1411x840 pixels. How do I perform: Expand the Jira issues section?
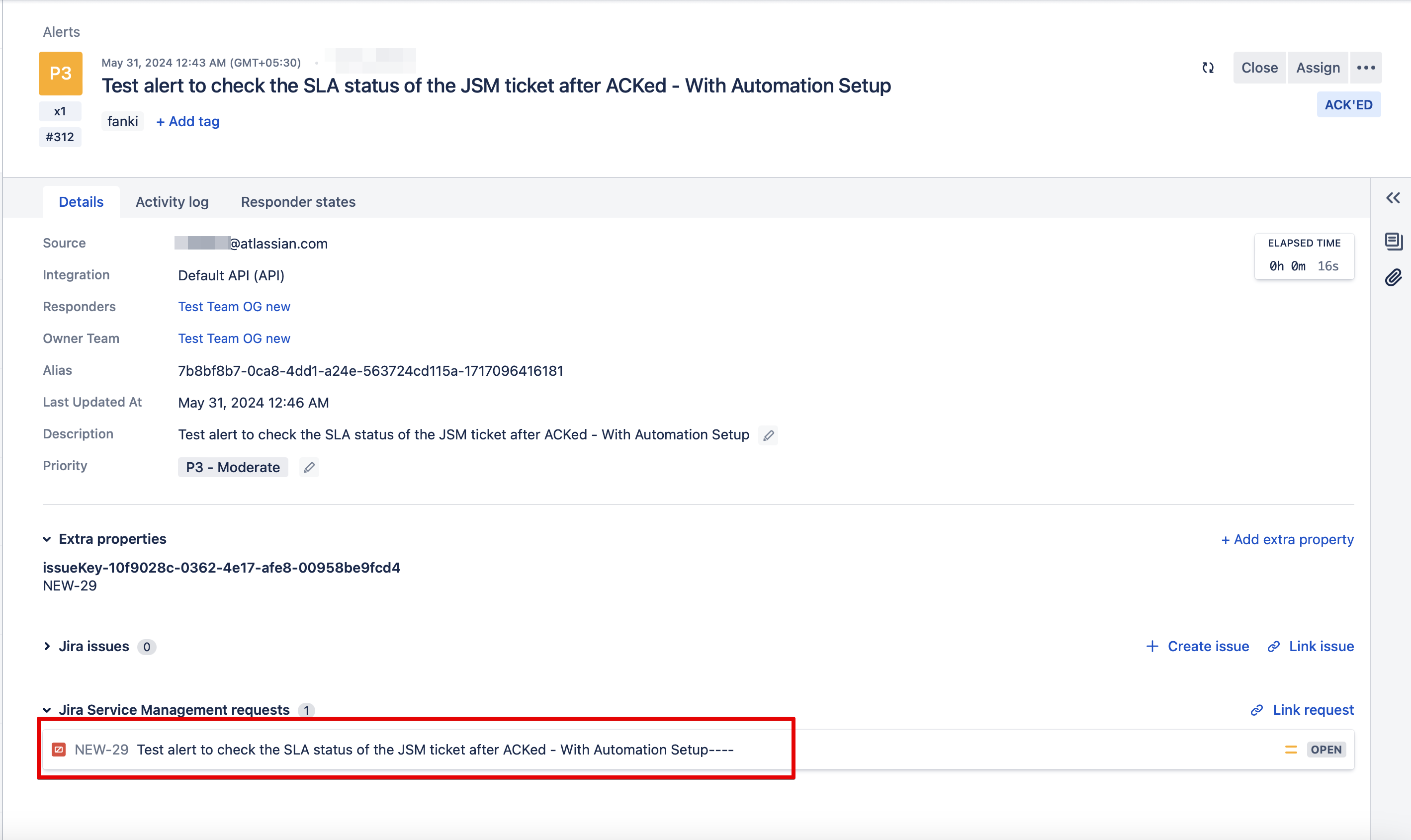[47, 647]
